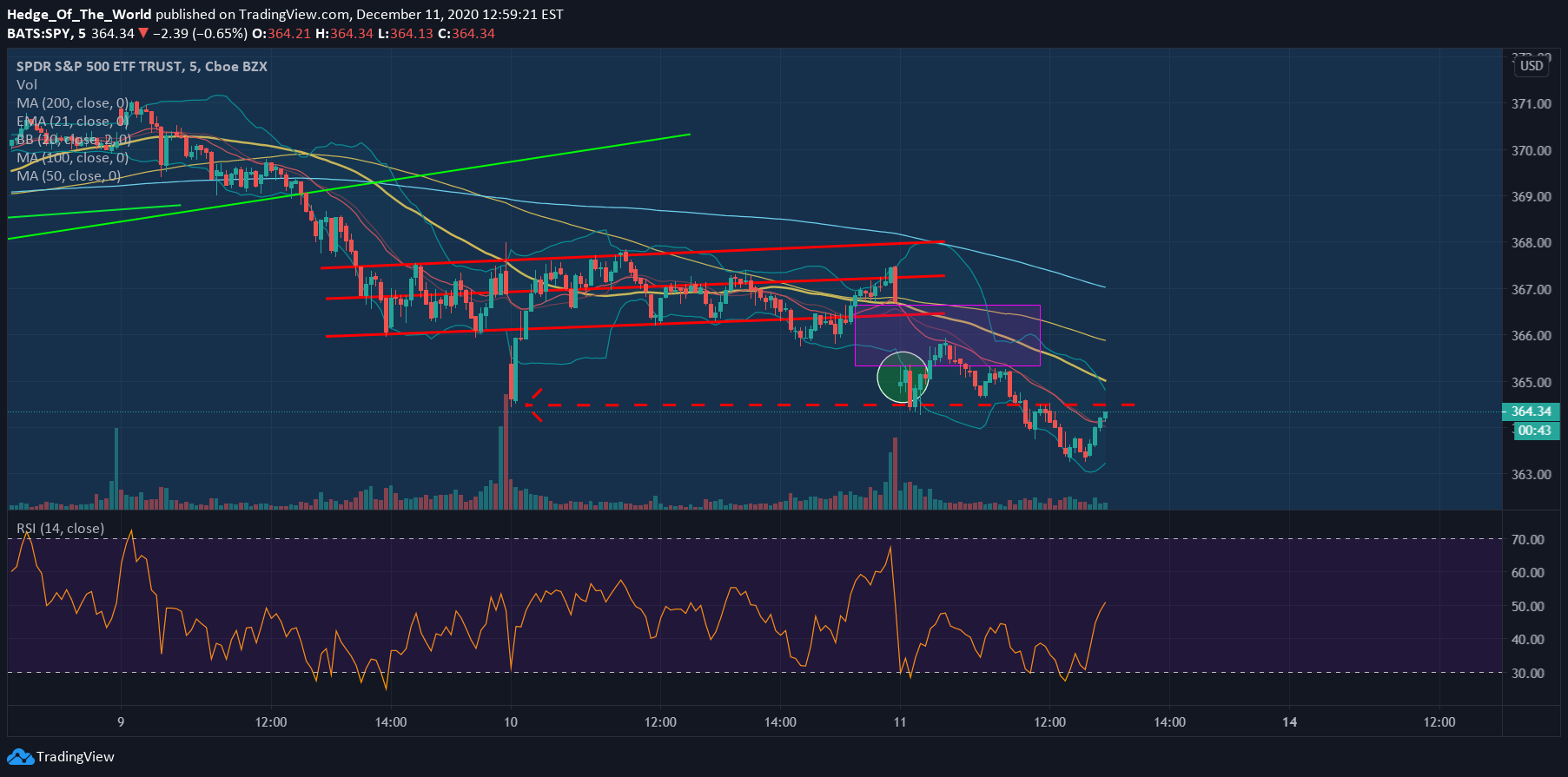This screenshot has height=777, width=1568.
Task: Click the 371.00 price scale label
Action: click(1532, 103)
